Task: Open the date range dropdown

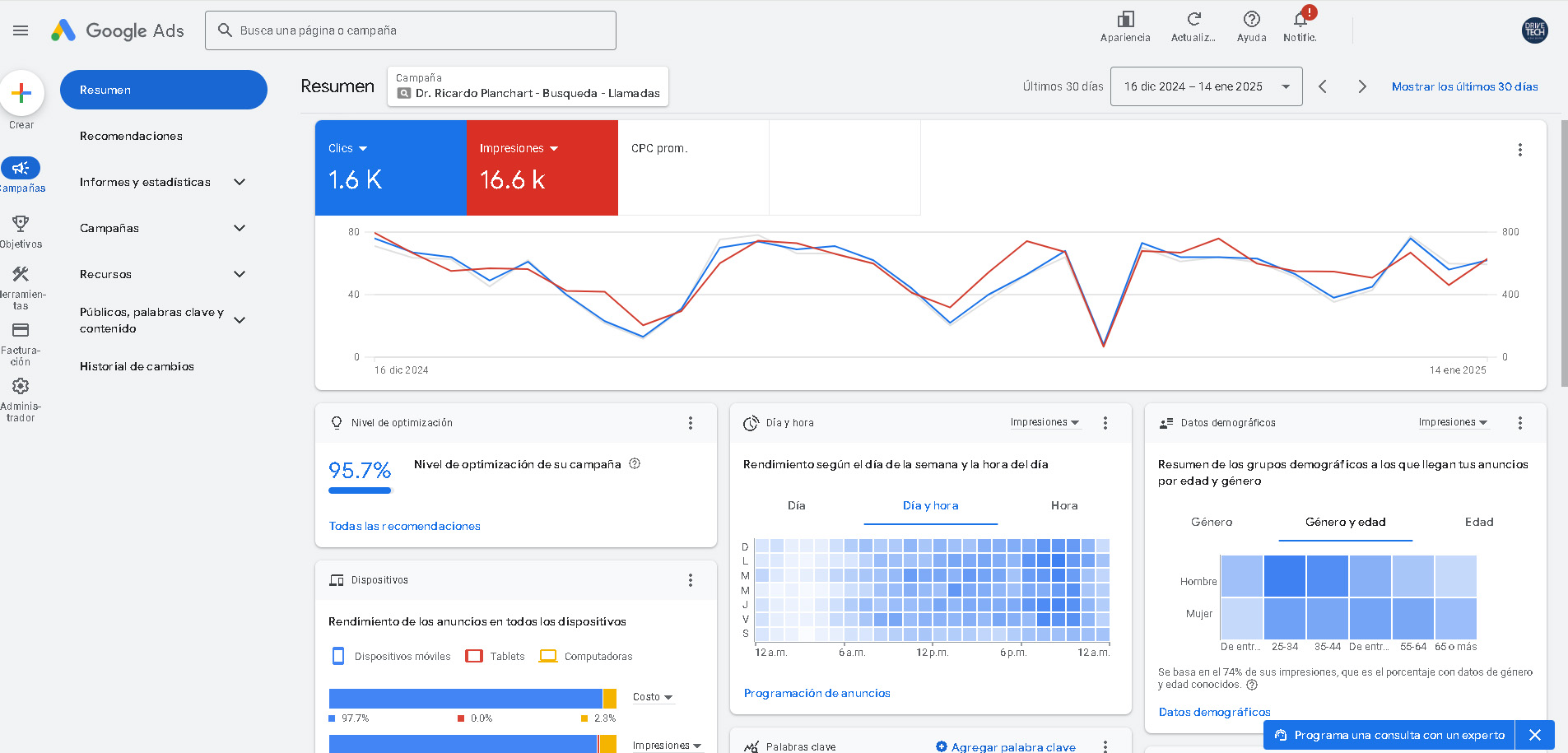Action: point(1206,86)
